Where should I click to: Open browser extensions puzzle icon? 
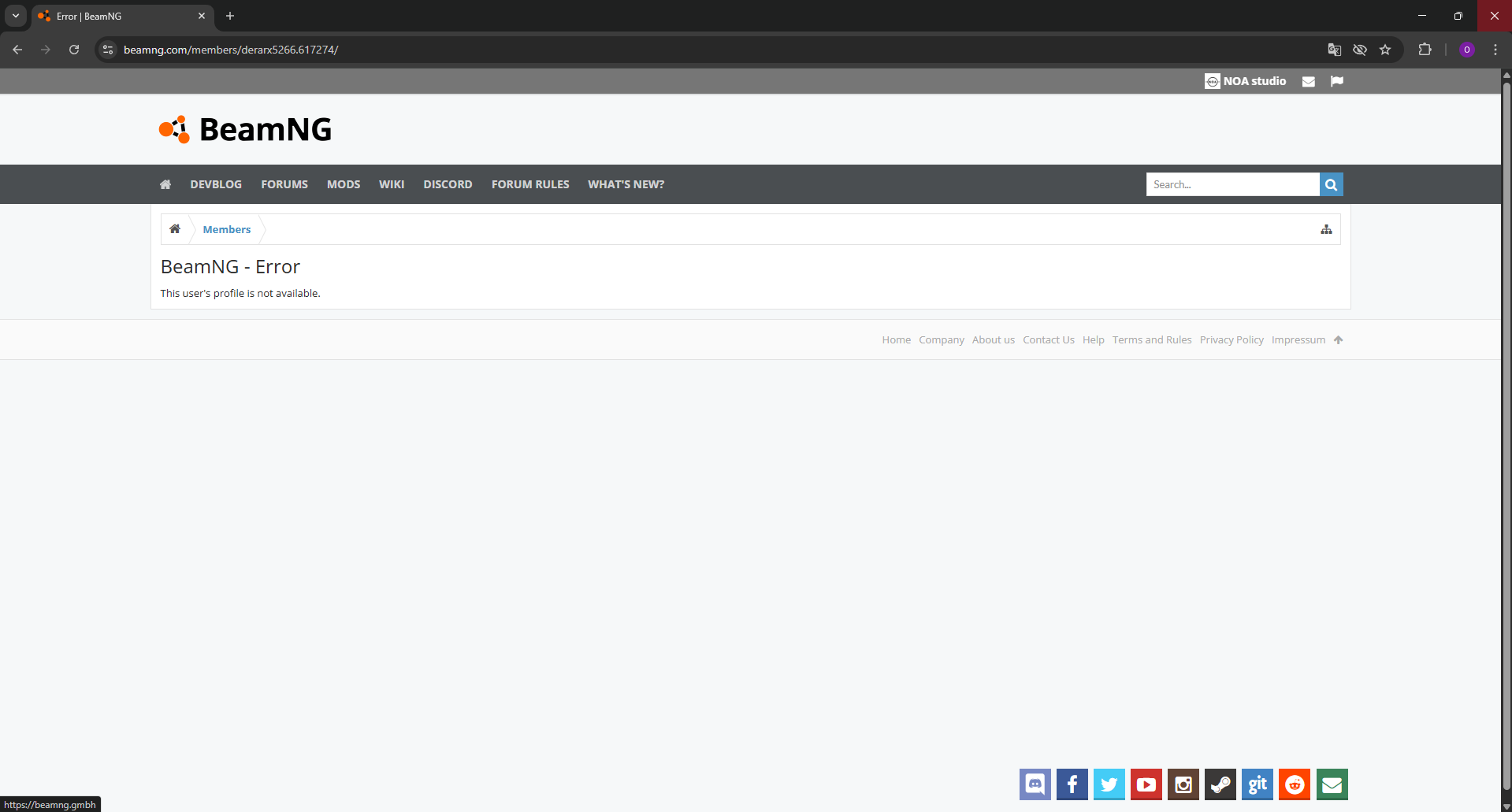1425,50
